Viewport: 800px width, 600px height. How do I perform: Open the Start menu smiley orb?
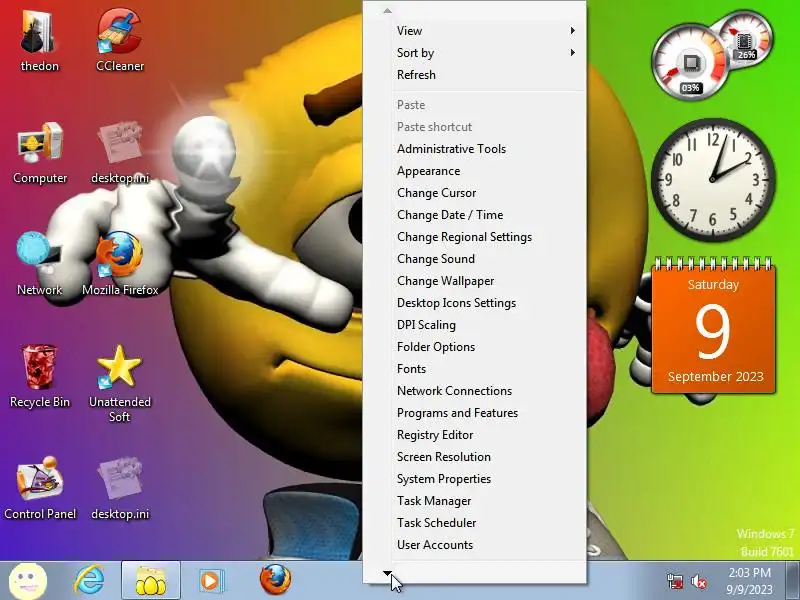pos(29,581)
